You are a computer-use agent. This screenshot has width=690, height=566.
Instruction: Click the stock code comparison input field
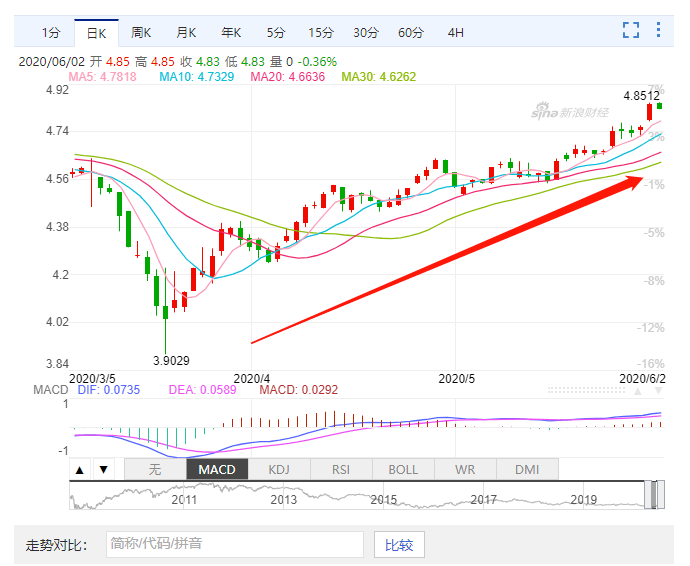tap(234, 545)
